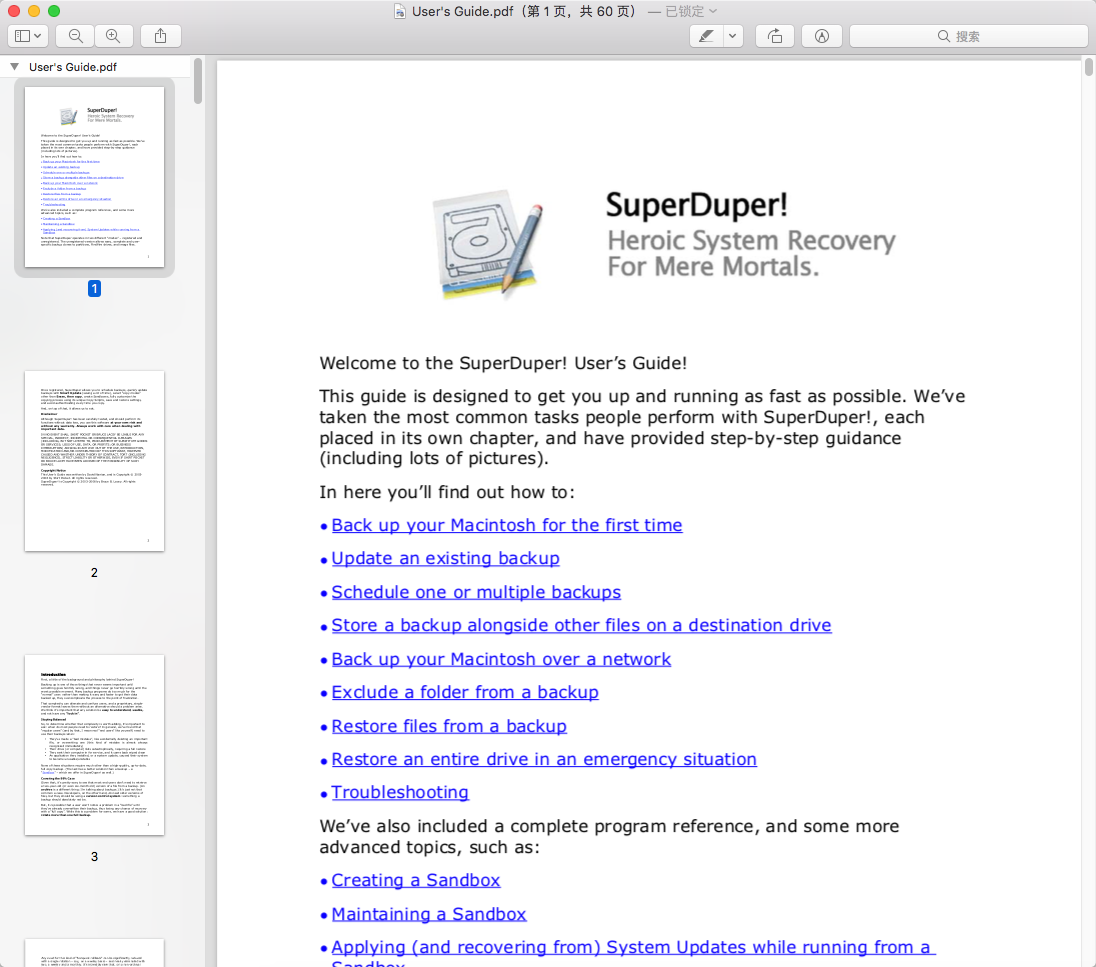Show the markup toolbar icon
Screen dimensions: 1096x967
tap(822, 36)
